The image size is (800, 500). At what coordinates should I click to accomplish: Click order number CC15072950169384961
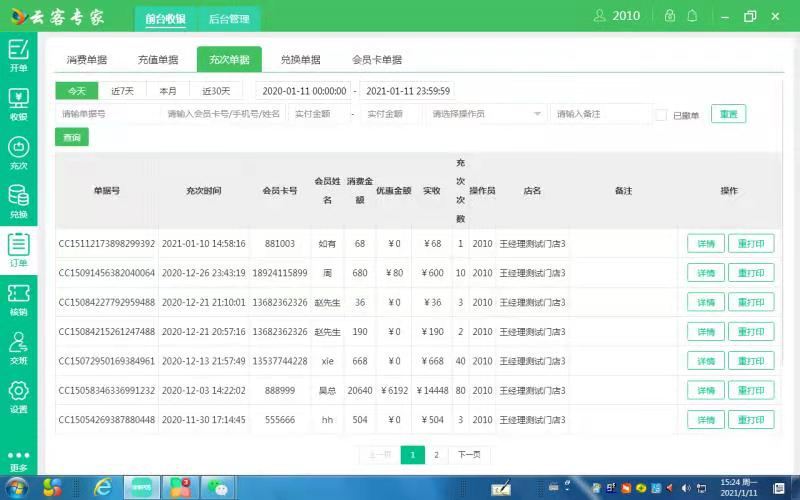[107, 361]
